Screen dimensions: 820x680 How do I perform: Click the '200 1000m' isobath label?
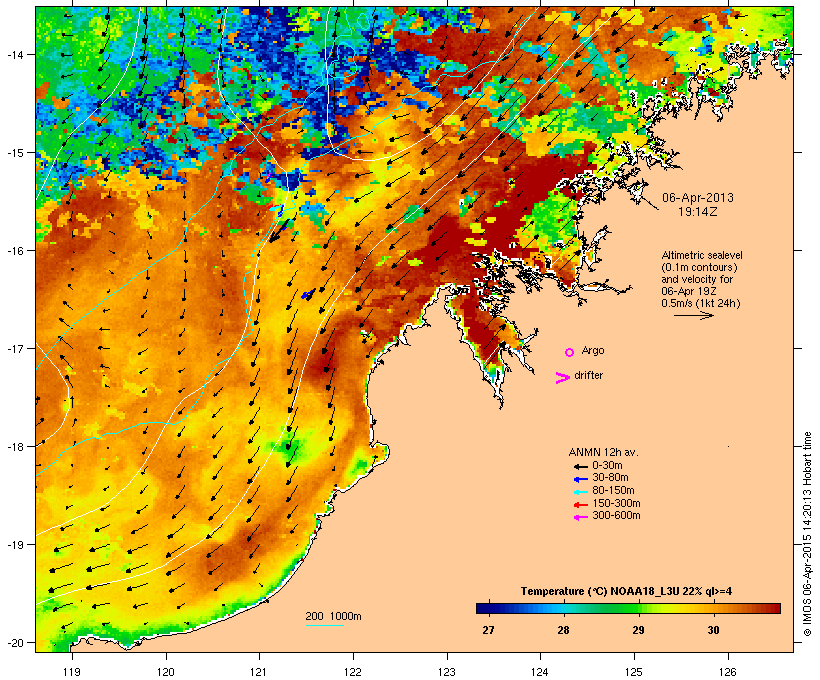(333, 616)
